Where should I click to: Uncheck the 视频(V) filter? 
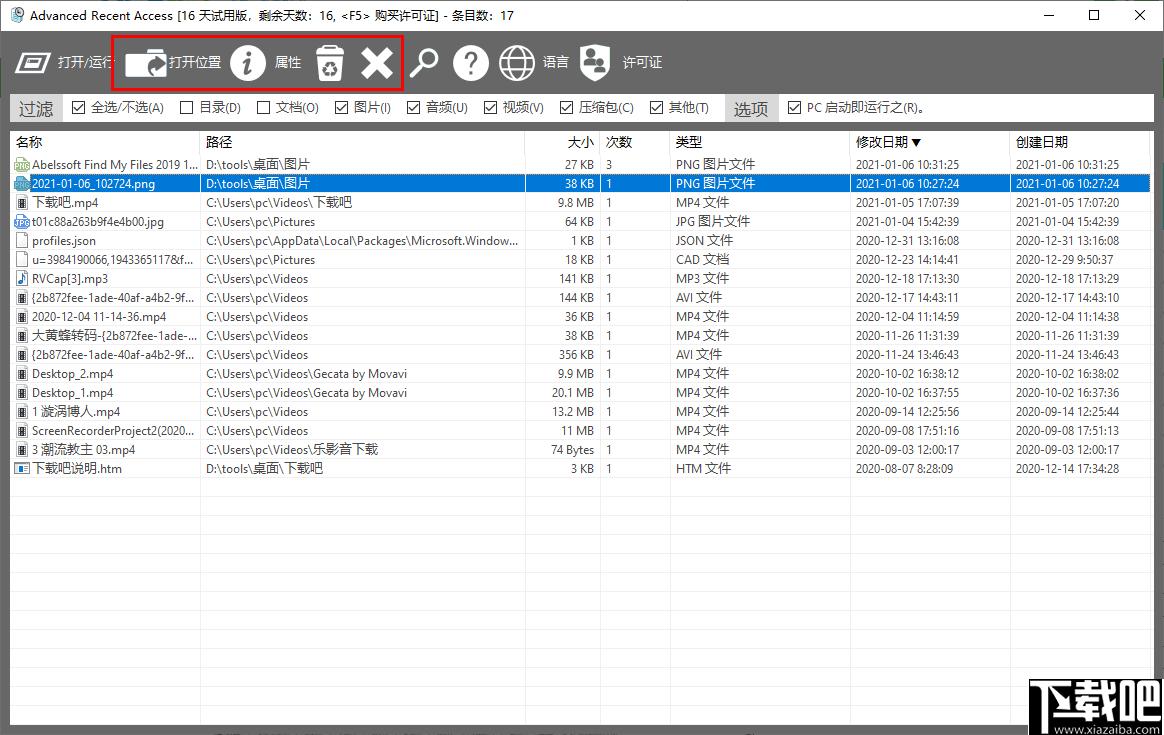(x=490, y=108)
